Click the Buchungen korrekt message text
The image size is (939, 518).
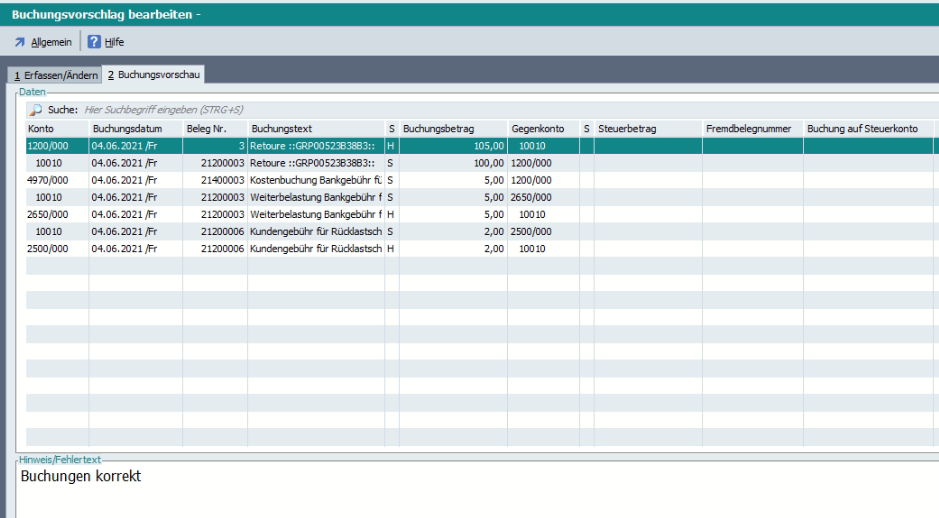(80, 477)
